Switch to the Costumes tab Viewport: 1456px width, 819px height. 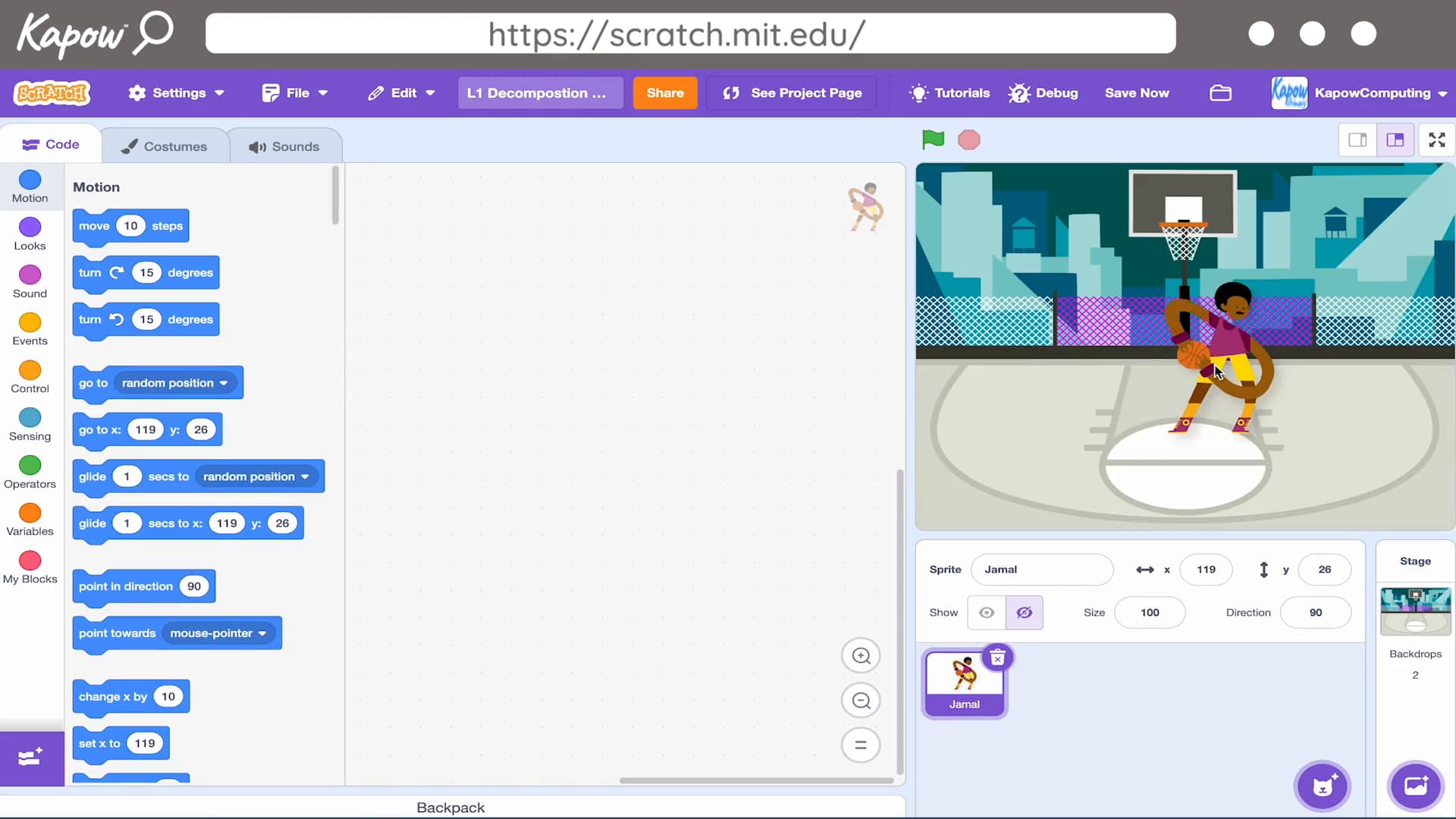click(x=165, y=146)
